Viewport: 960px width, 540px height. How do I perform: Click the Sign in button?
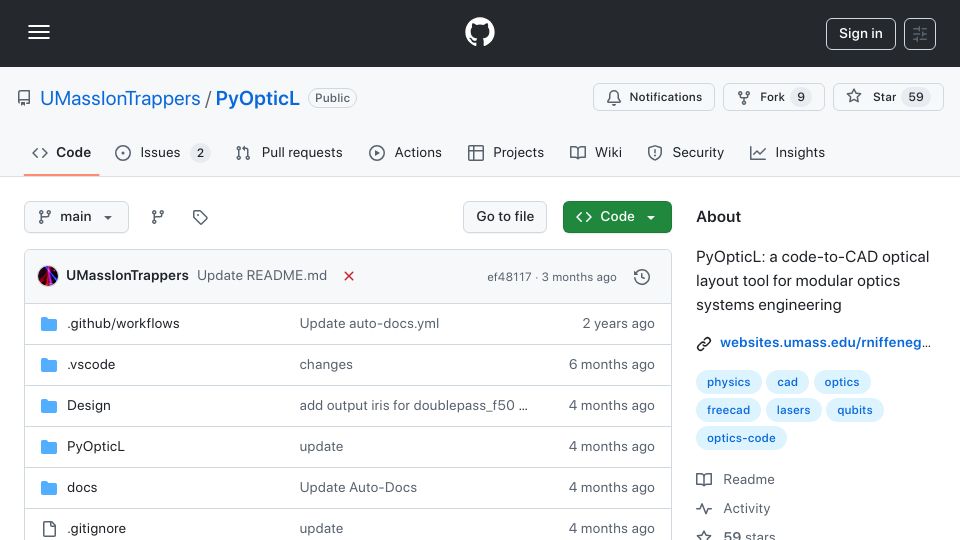(x=860, y=34)
